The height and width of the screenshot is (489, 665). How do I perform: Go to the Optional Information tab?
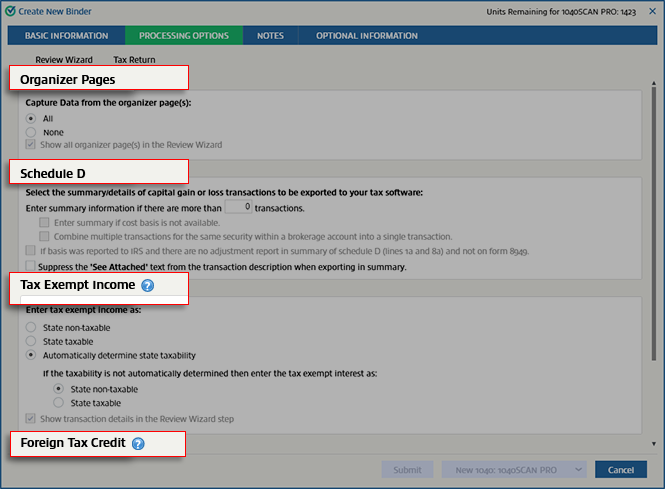pos(367,36)
